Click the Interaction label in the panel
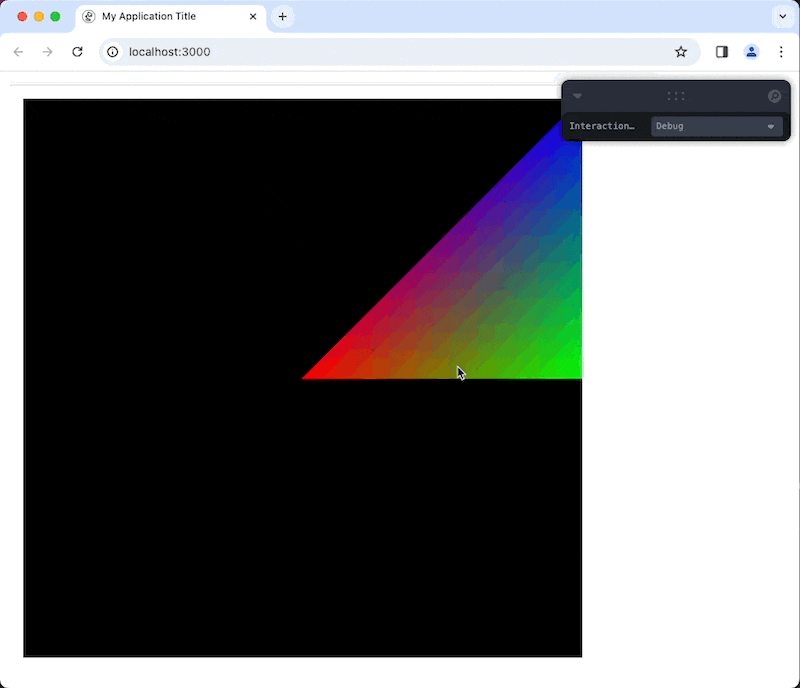Screen dimensions: 800x688 (x=602, y=126)
